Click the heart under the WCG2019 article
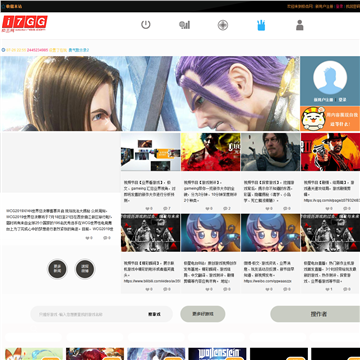Image resolution: width=360 pixels, height=360 pixels. (x=89, y=238)
